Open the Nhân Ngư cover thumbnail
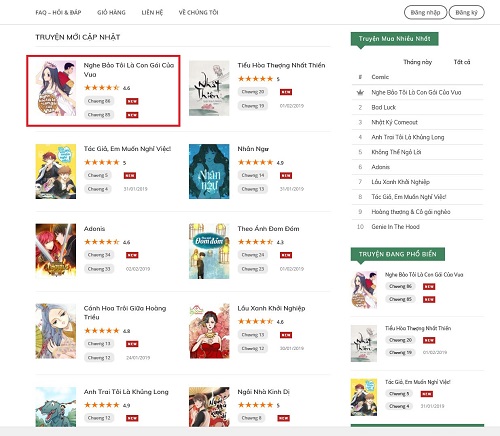This screenshot has width=500, height=436. [209, 171]
